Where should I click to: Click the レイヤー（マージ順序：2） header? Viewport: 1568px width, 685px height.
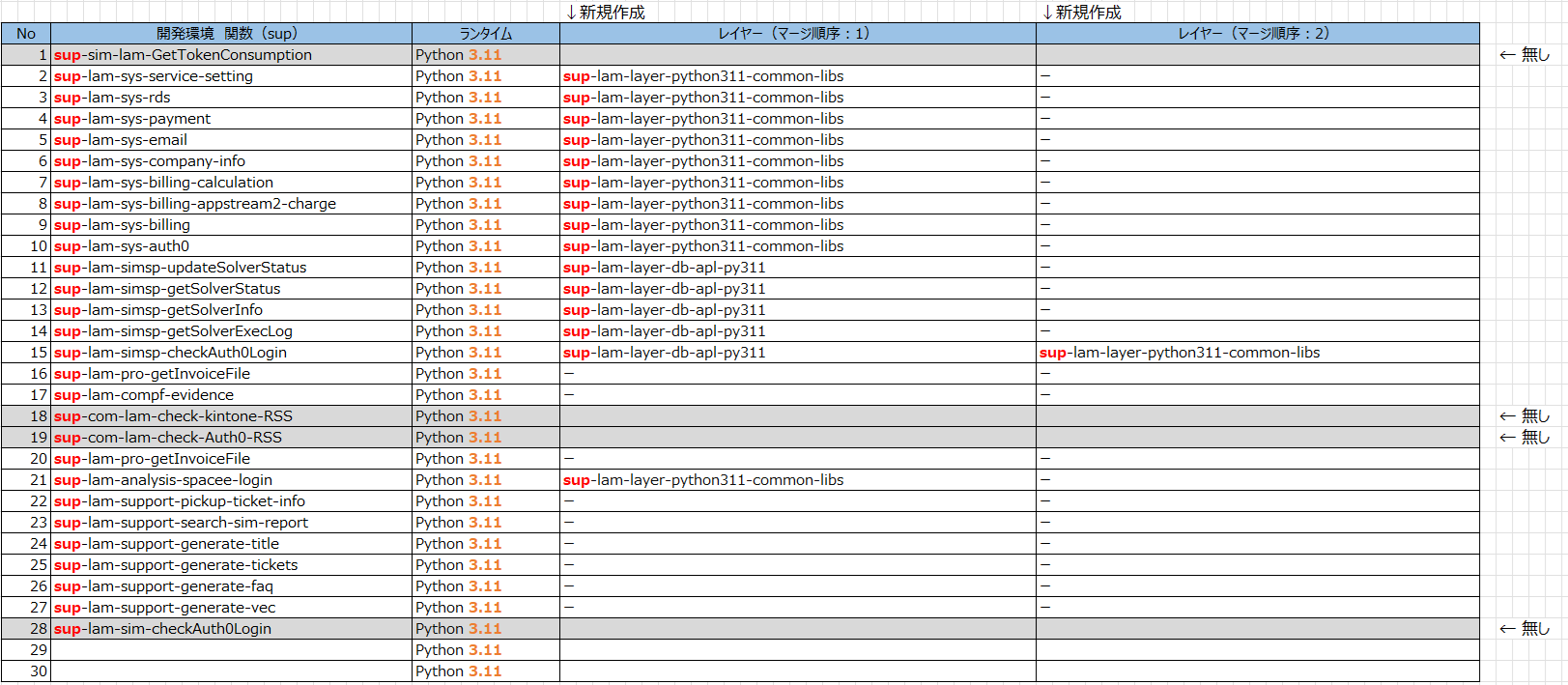tap(1257, 34)
